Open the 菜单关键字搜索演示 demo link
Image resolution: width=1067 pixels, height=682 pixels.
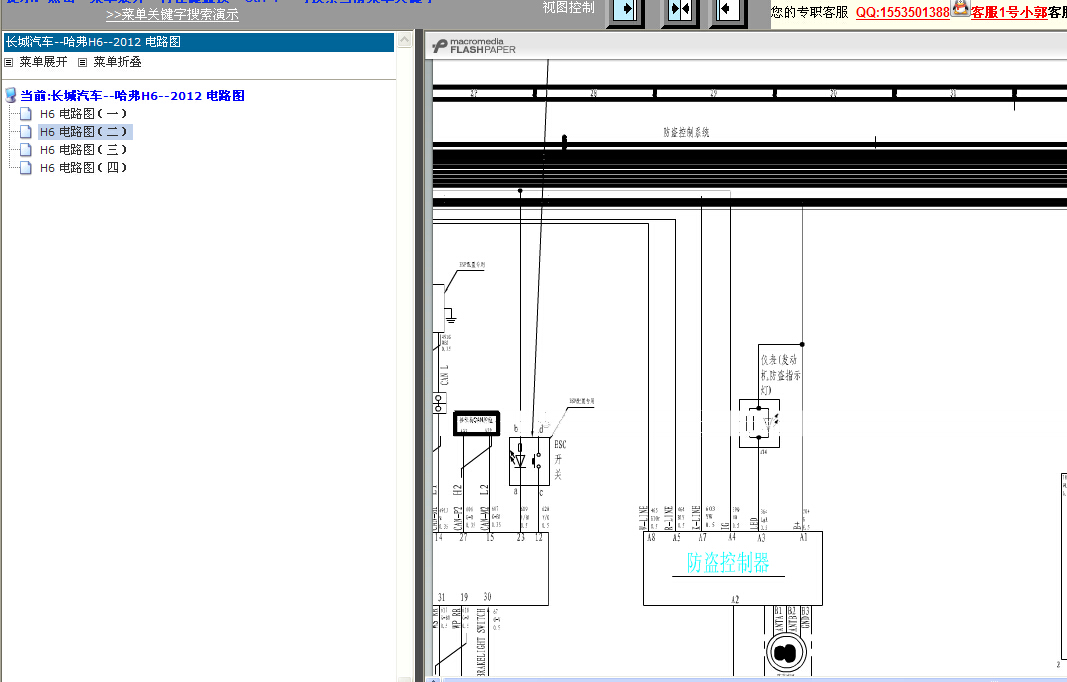172,14
